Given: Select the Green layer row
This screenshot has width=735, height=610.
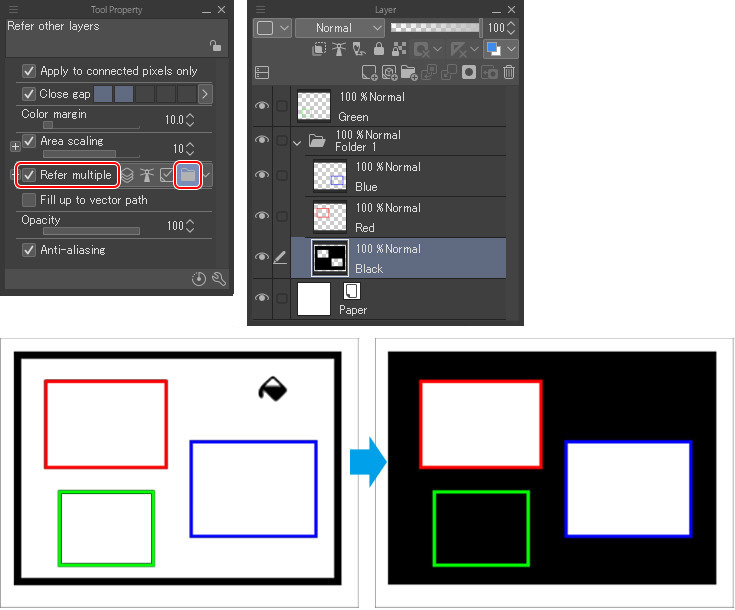Looking at the screenshot, I should (398, 106).
